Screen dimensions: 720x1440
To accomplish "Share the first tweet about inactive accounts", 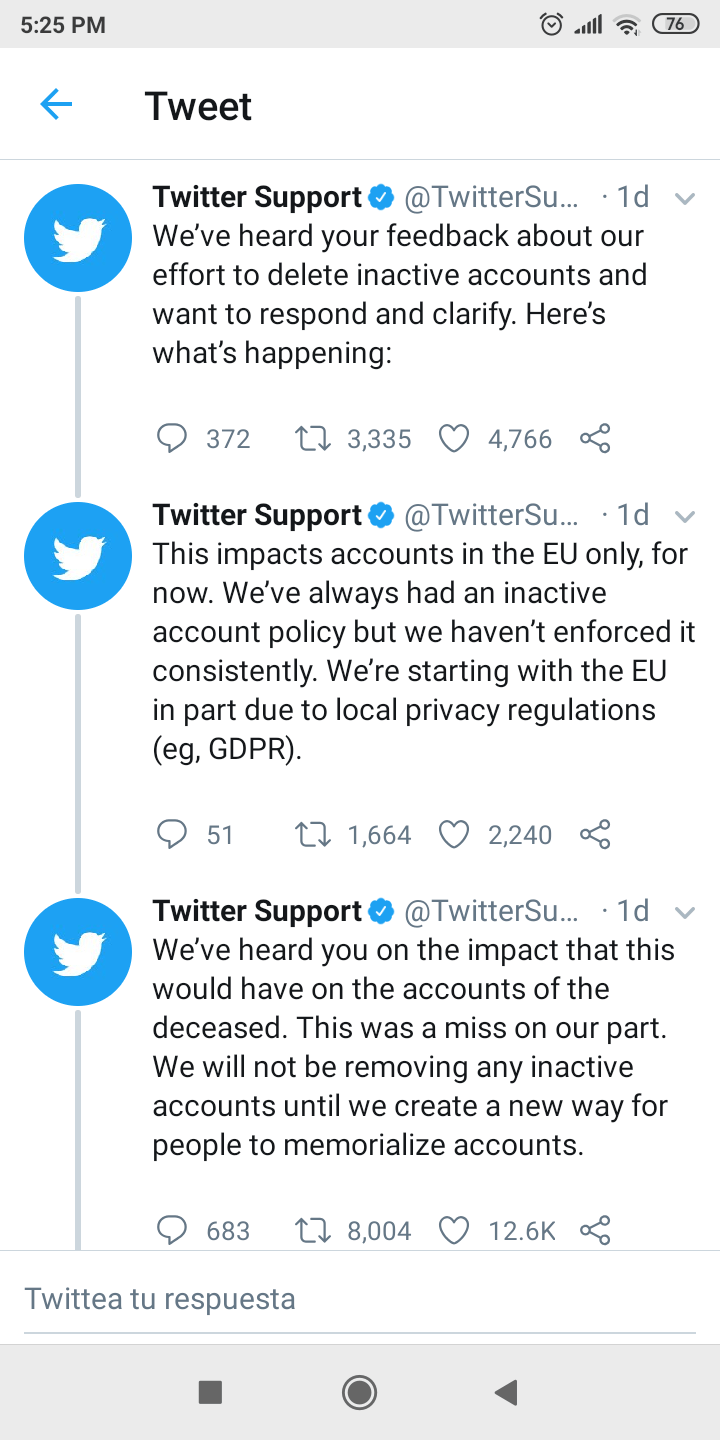I will (x=595, y=438).
